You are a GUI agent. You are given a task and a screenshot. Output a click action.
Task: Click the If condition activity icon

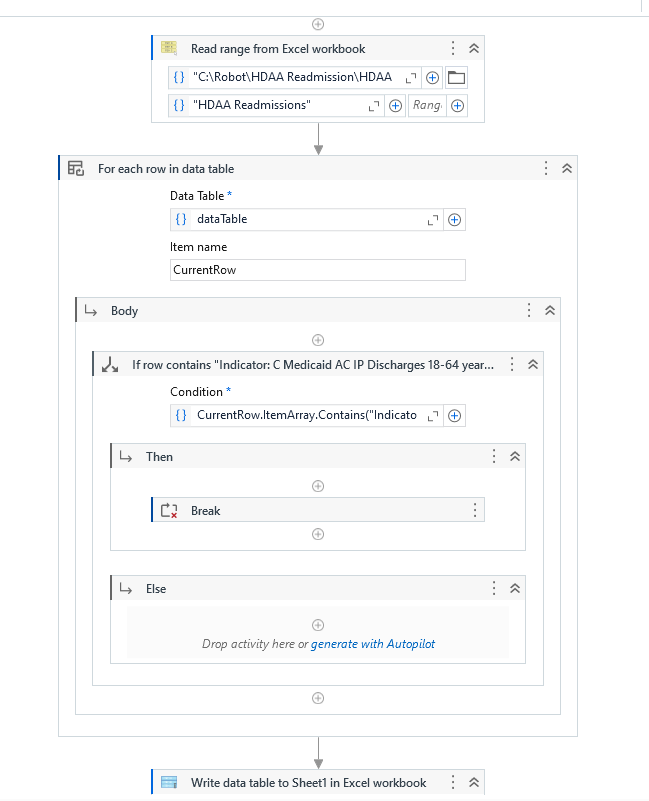click(109, 364)
